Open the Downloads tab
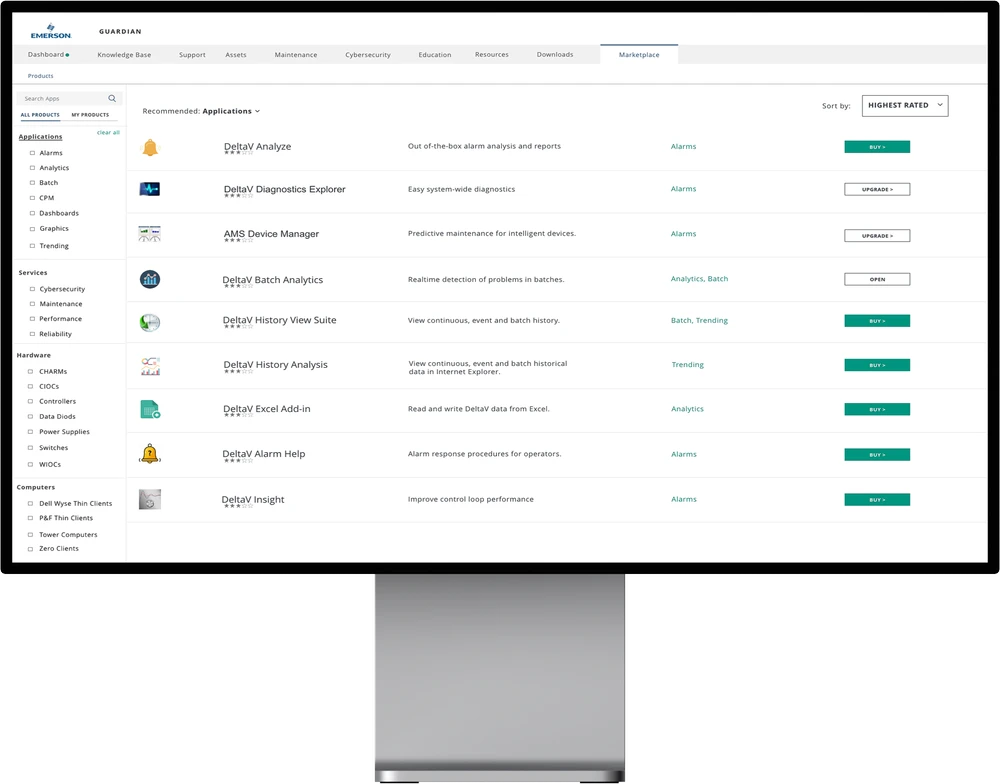 click(555, 55)
